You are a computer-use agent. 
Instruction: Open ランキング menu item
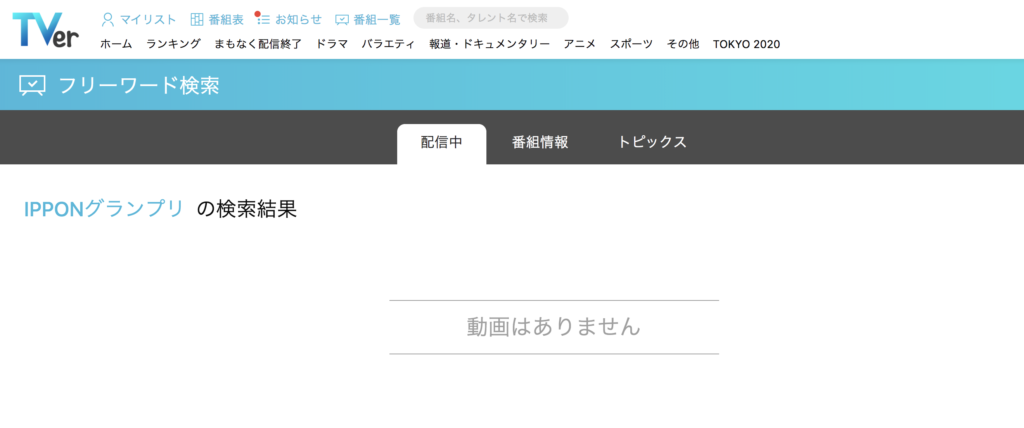point(173,44)
